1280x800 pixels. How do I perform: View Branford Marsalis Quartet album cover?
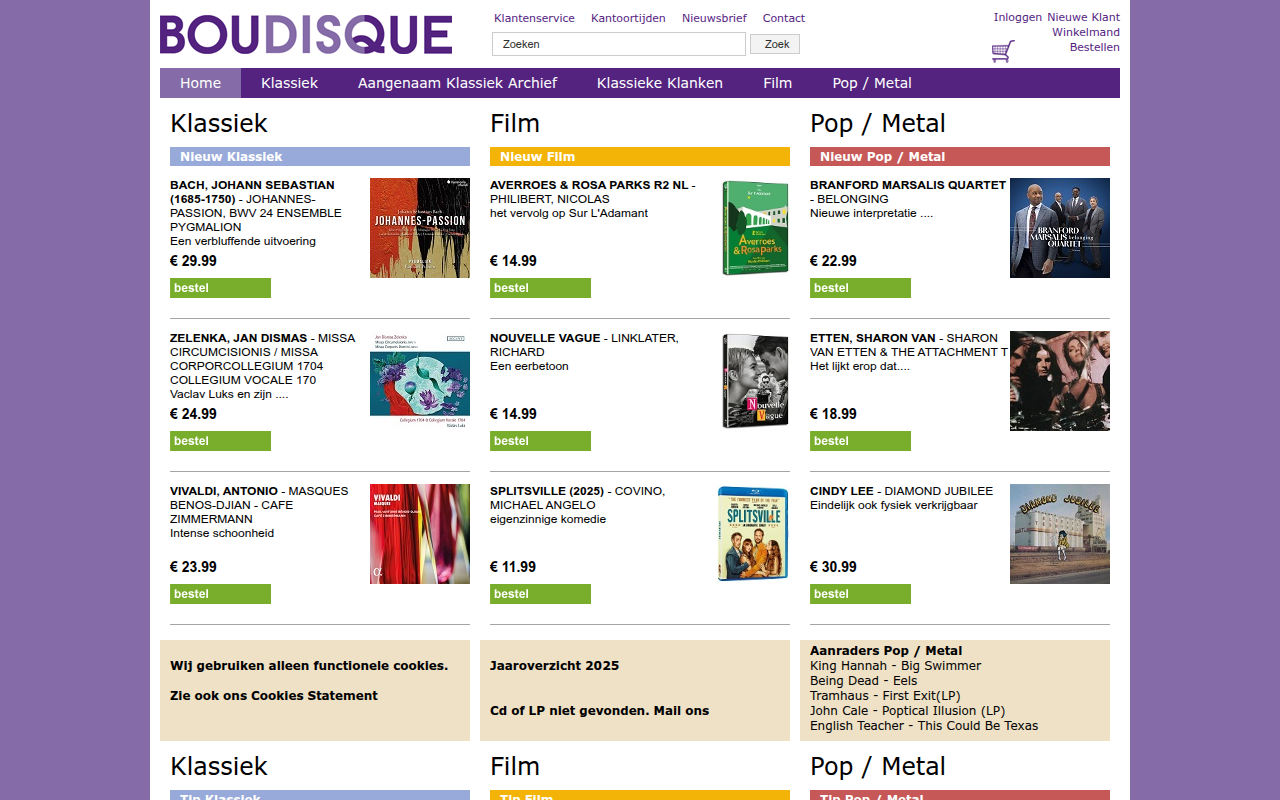pos(1060,228)
